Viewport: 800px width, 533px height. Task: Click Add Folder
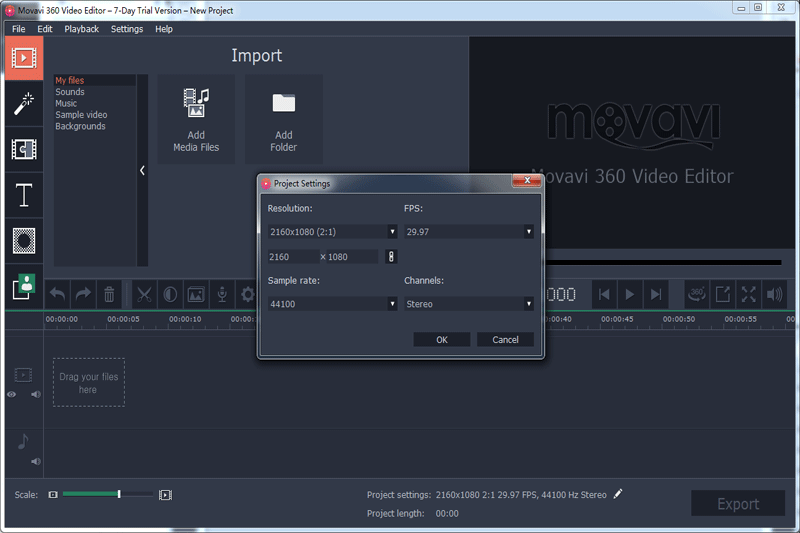[x=284, y=119]
